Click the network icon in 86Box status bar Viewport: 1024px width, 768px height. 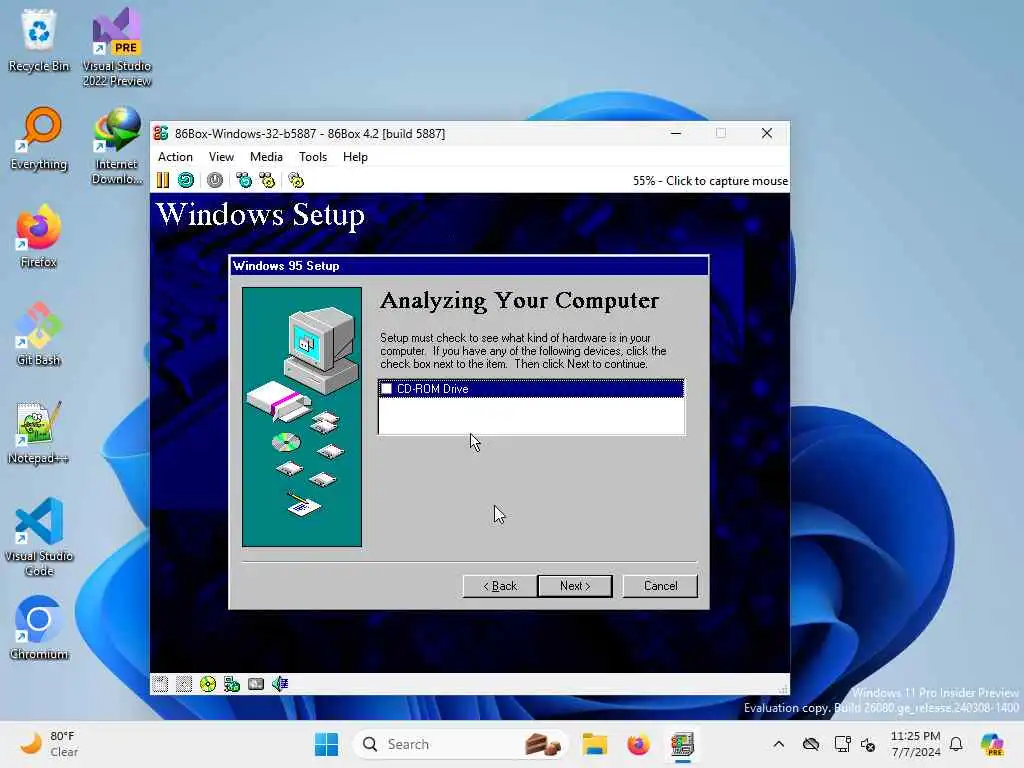232,684
